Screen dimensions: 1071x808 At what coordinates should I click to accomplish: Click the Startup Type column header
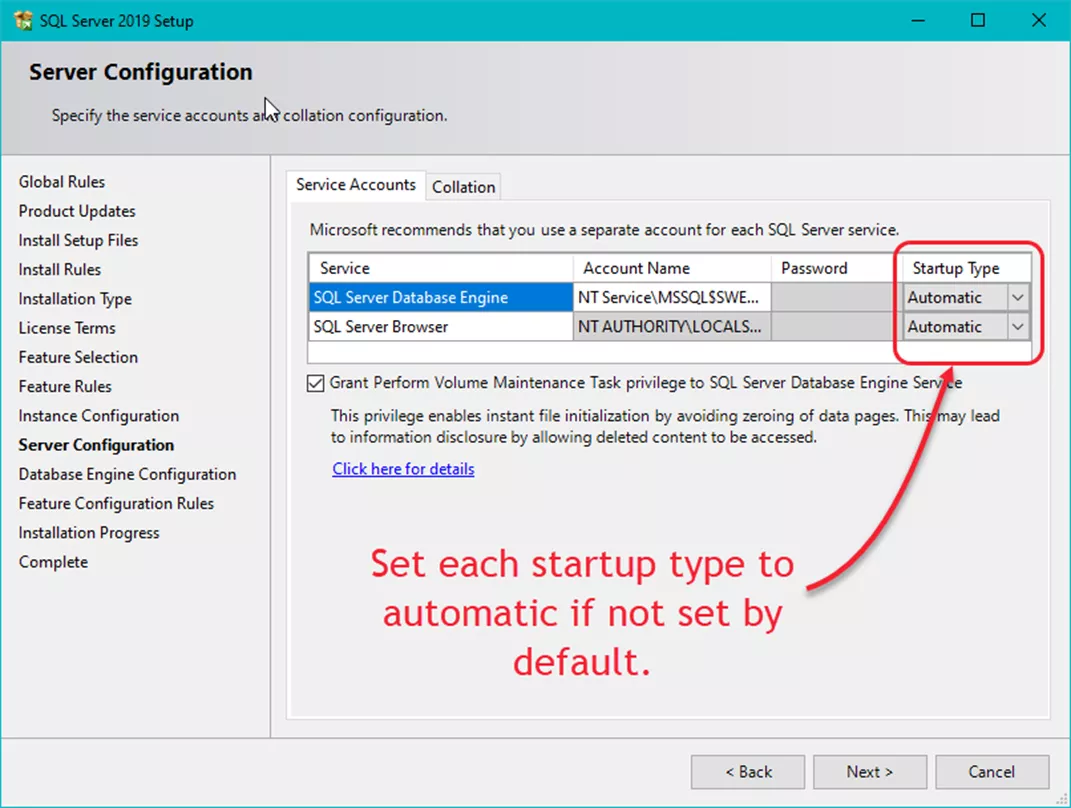click(966, 268)
